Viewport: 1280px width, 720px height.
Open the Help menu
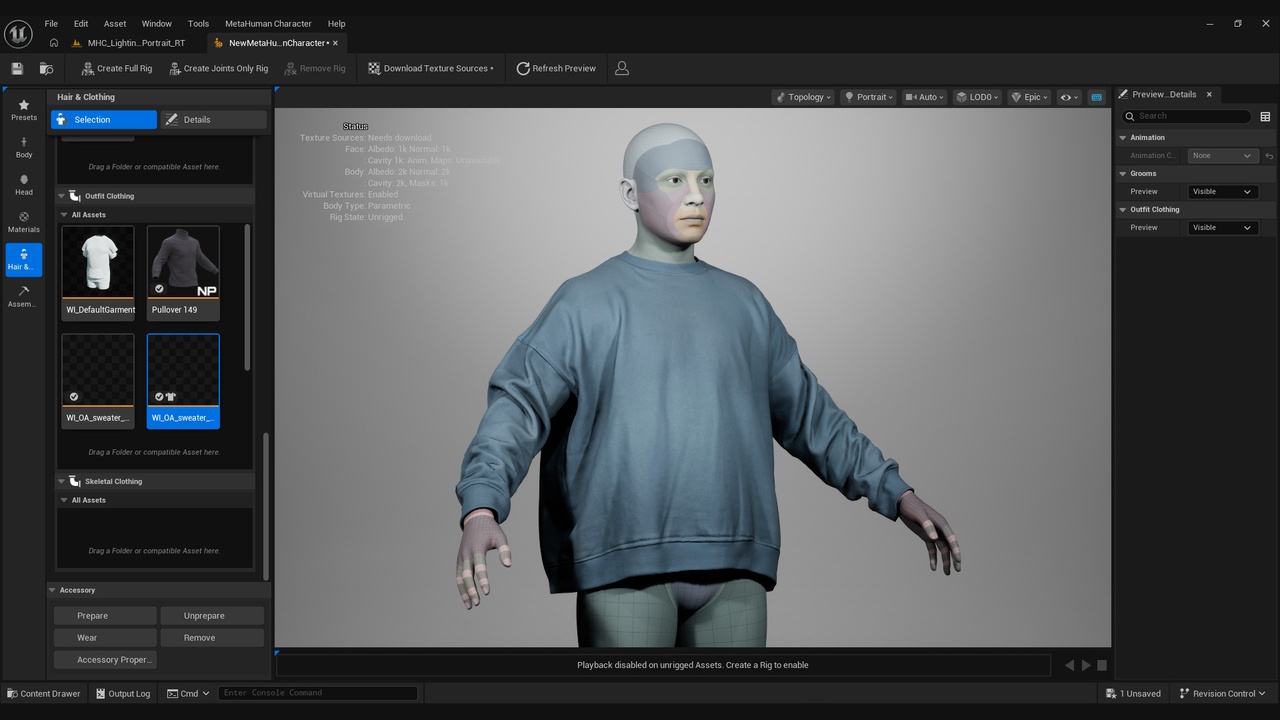337,23
